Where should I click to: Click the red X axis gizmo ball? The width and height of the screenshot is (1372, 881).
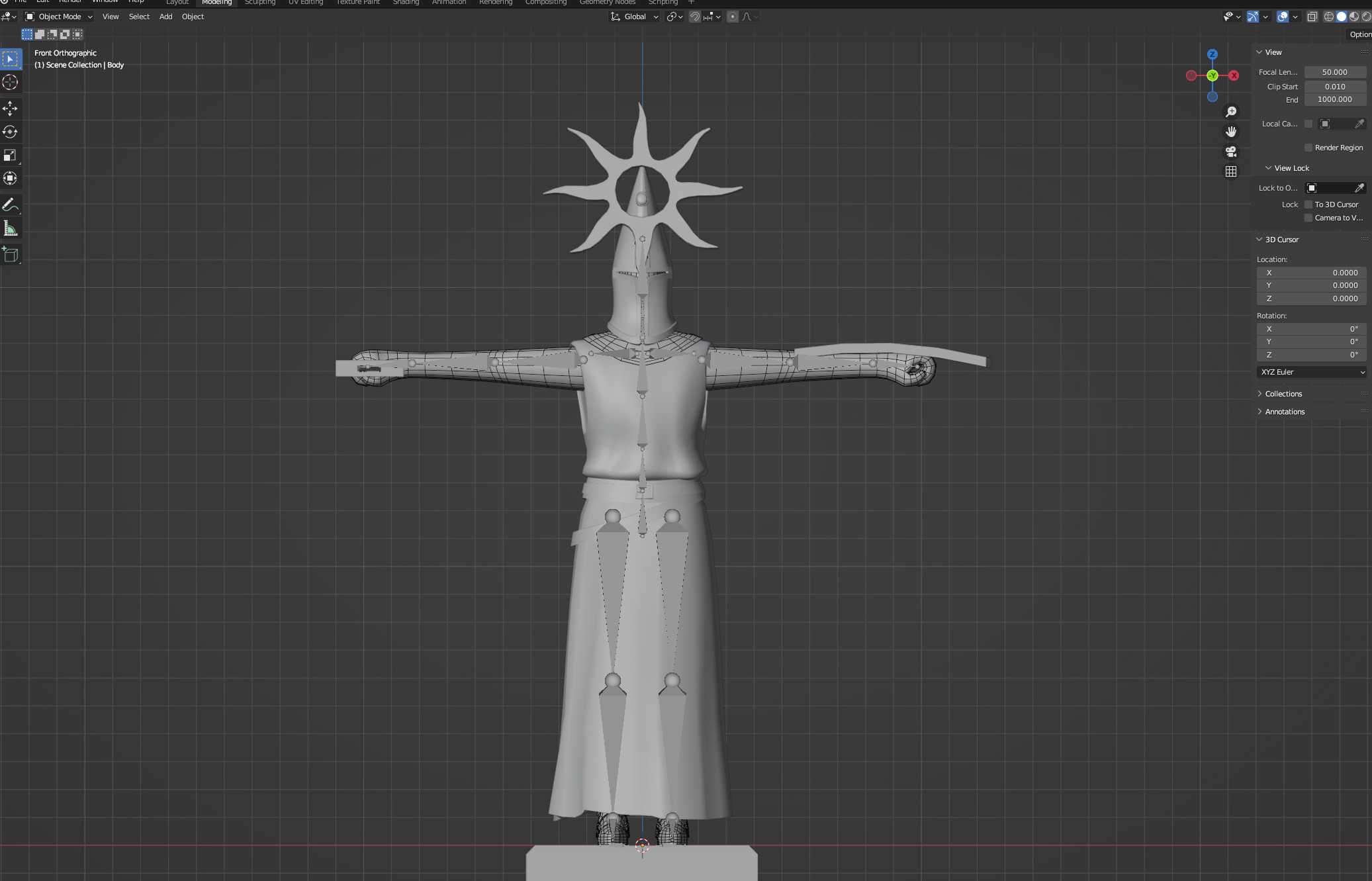pos(1234,75)
